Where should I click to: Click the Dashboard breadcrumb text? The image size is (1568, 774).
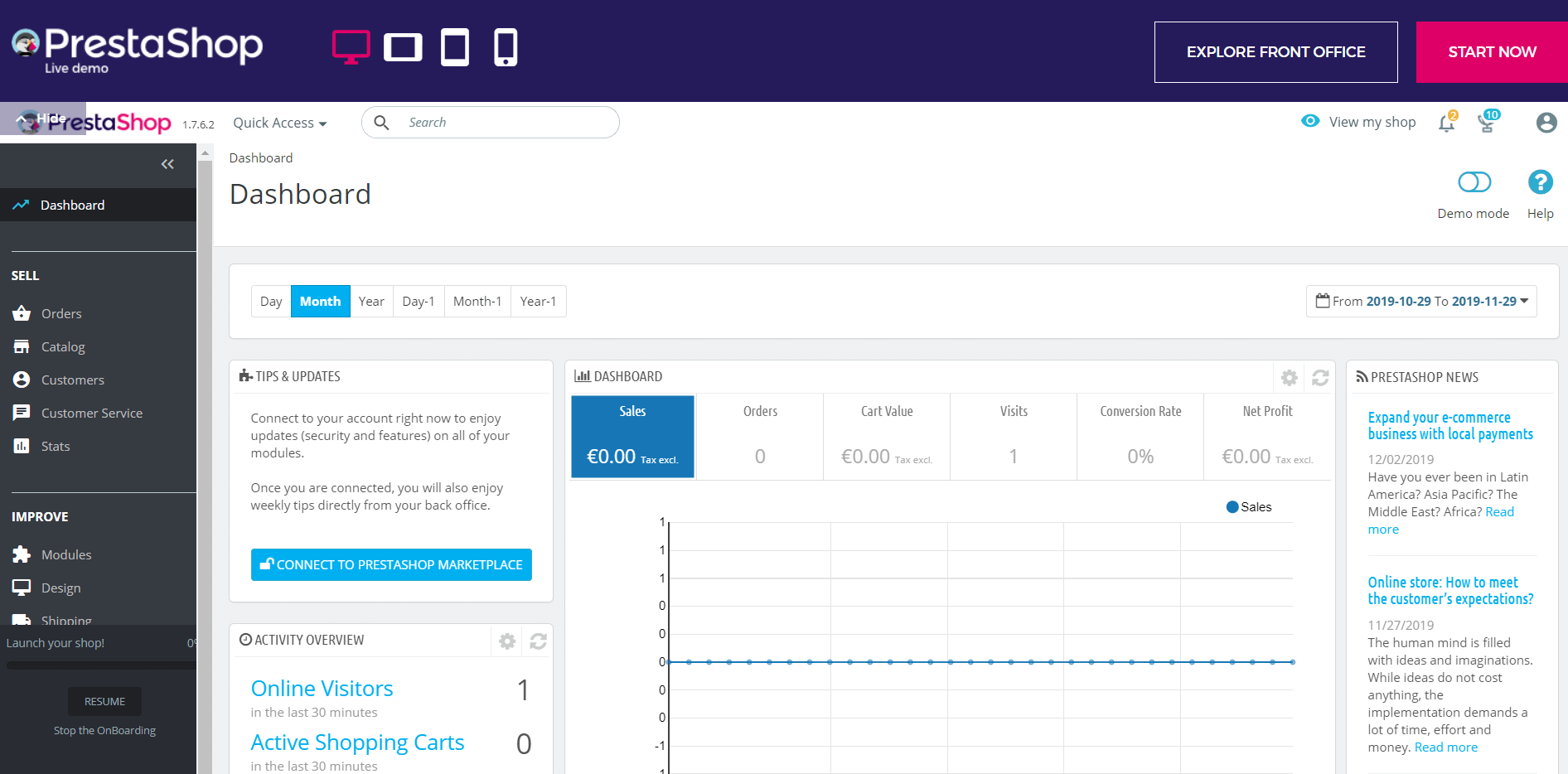click(261, 157)
